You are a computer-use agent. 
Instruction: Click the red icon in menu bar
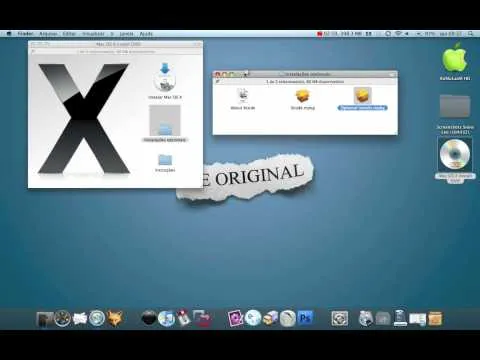click(320, 34)
